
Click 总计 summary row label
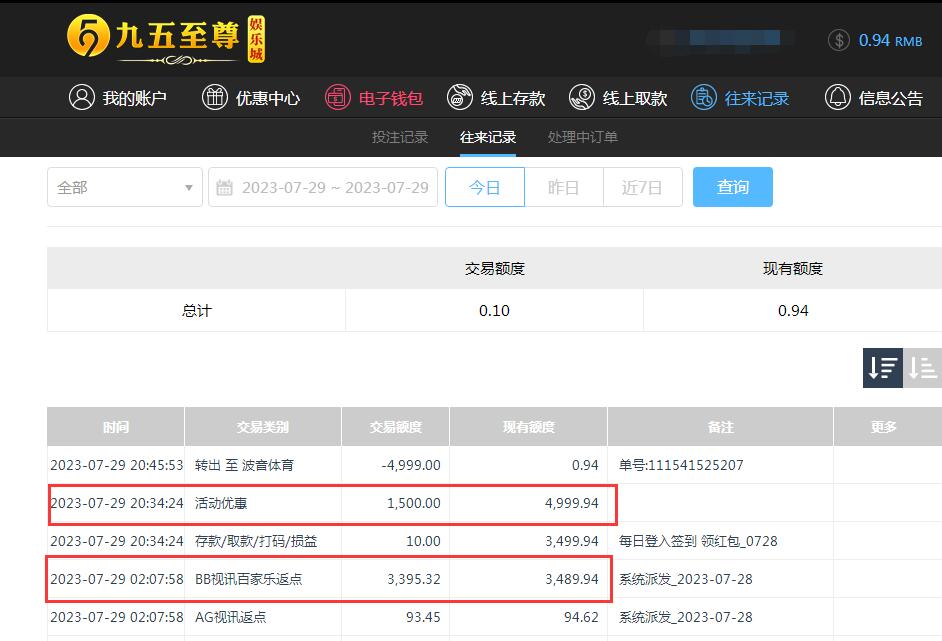[x=196, y=311]
